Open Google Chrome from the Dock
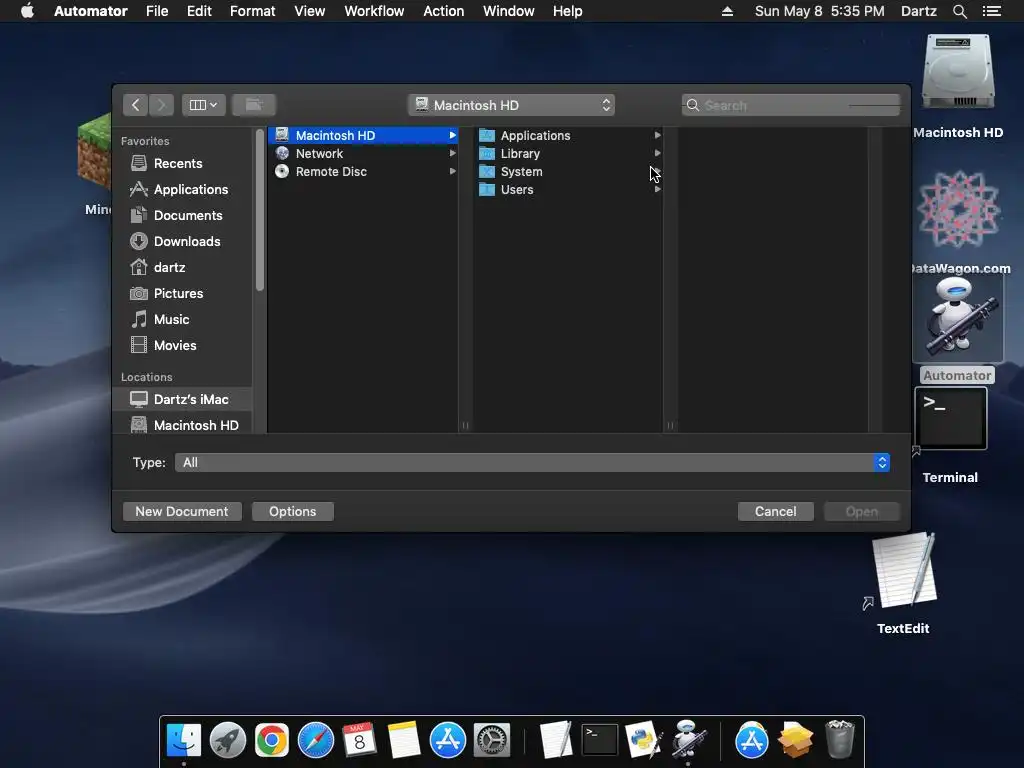This screenshot has width=1024, height=768. coord(272,740)
